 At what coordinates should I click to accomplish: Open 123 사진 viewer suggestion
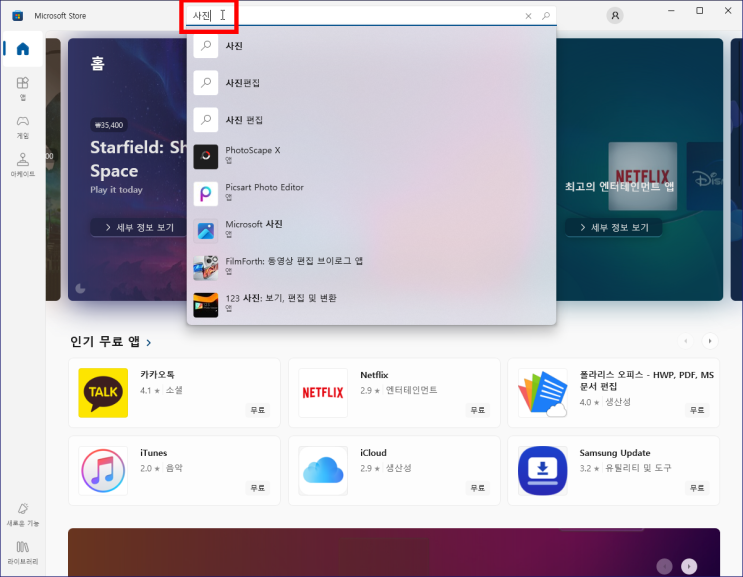372,305
